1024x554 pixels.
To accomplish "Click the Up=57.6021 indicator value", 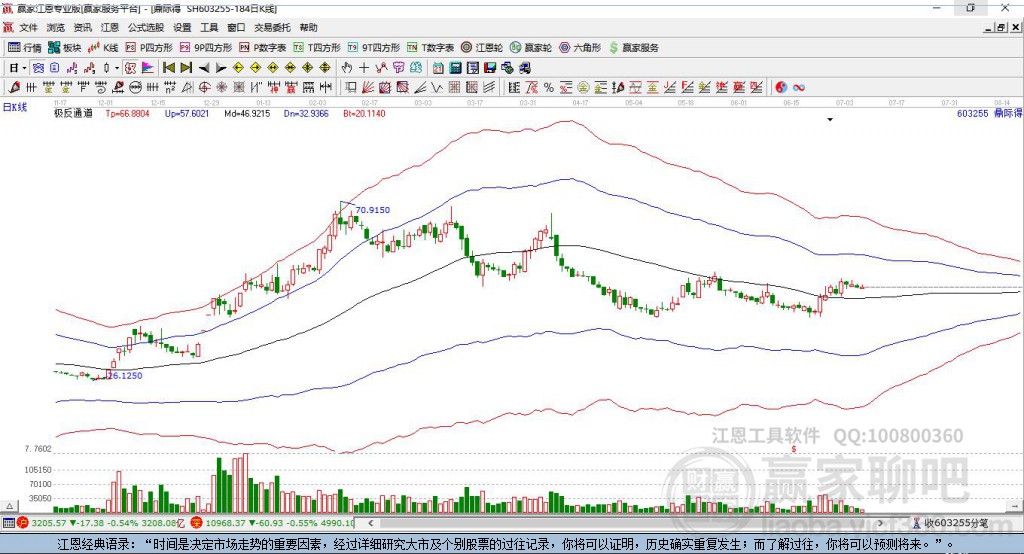I will pos(187,114).
